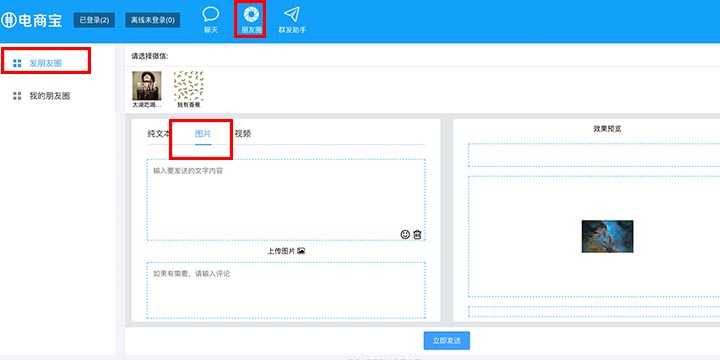Clear text with the trash icon
The width and height of the screenshot is (720, 360).
click(x=417, y=234)
